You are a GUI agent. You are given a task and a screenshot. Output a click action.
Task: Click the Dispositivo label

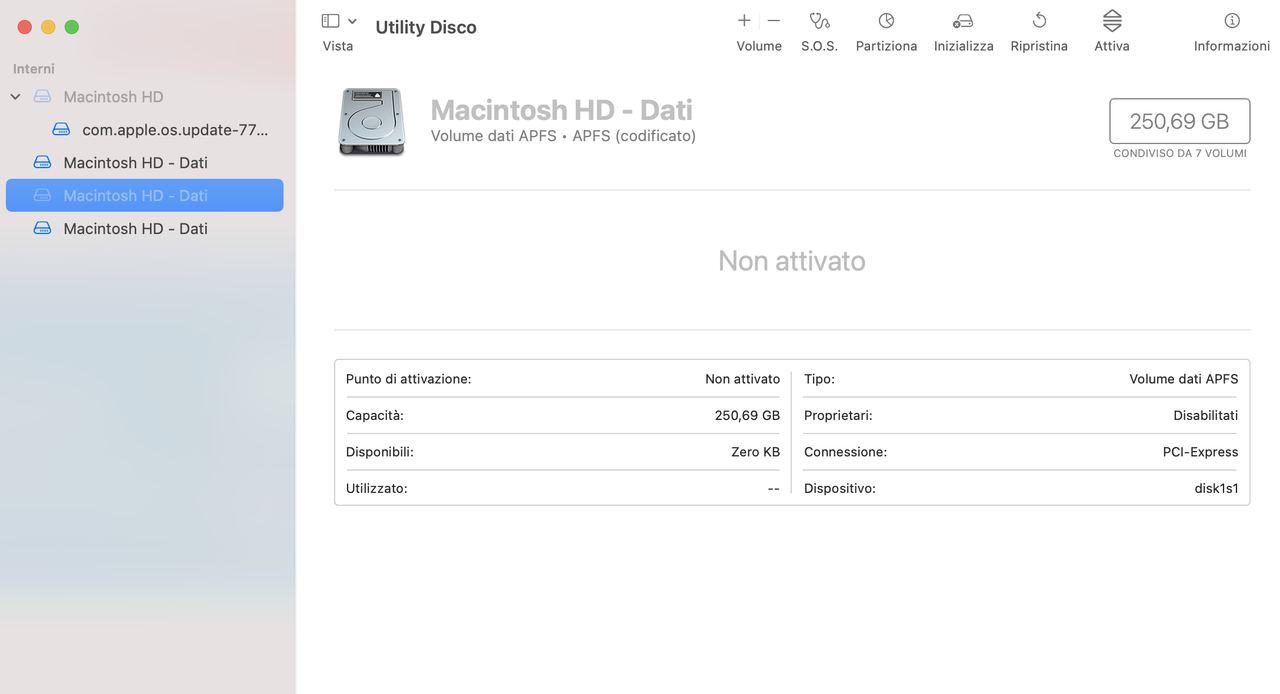click(x=840, y=489)
